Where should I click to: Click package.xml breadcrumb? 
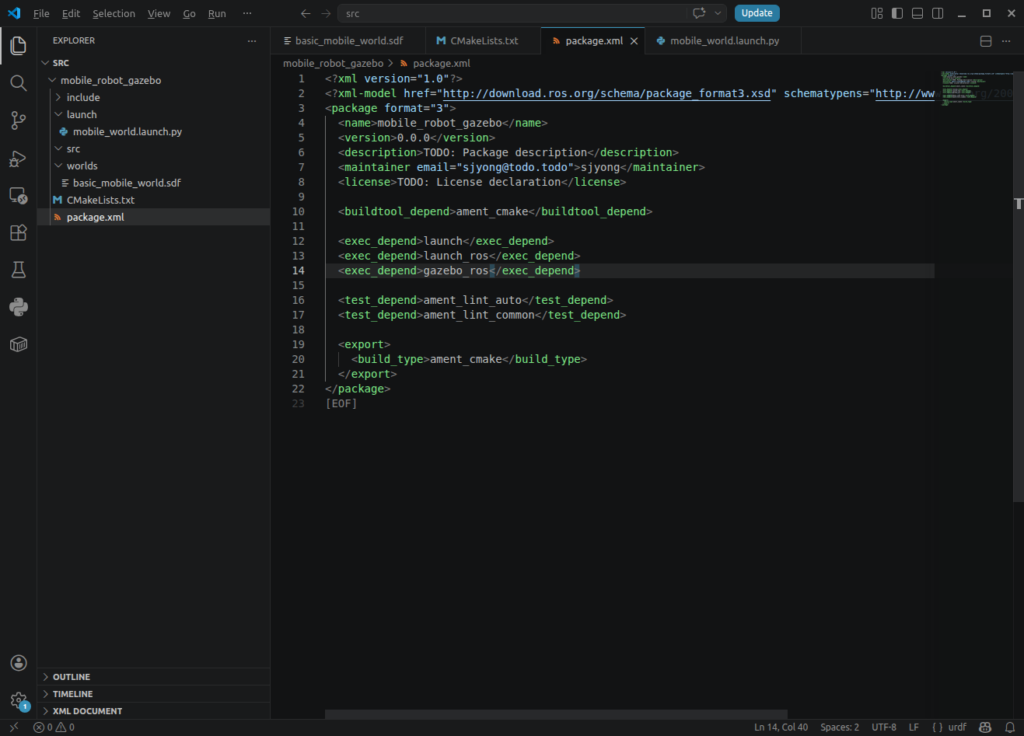click(x=441, y=63)
